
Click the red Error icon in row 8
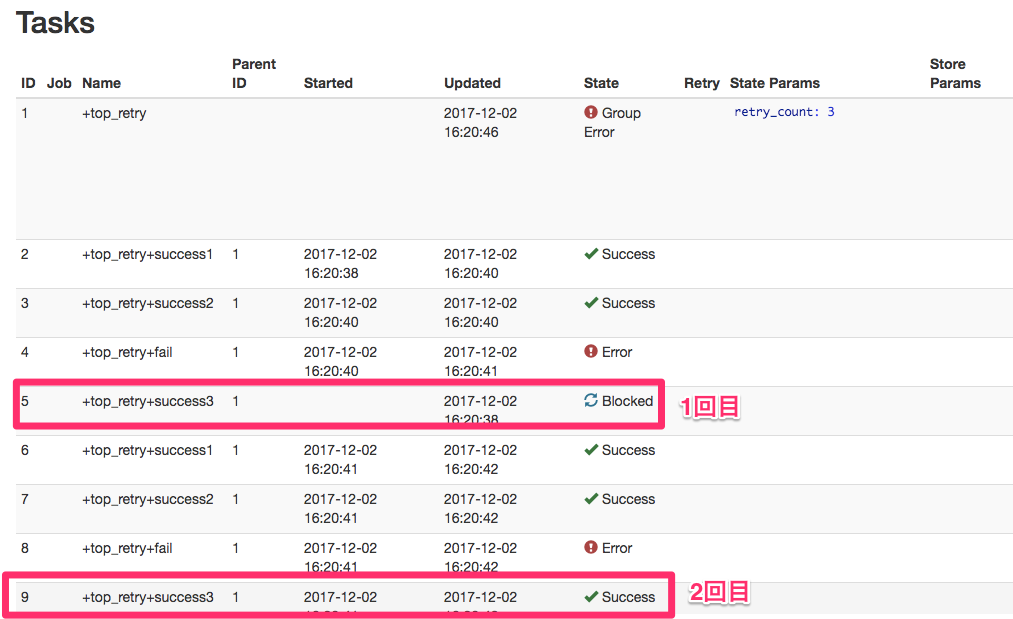[591, 548]
